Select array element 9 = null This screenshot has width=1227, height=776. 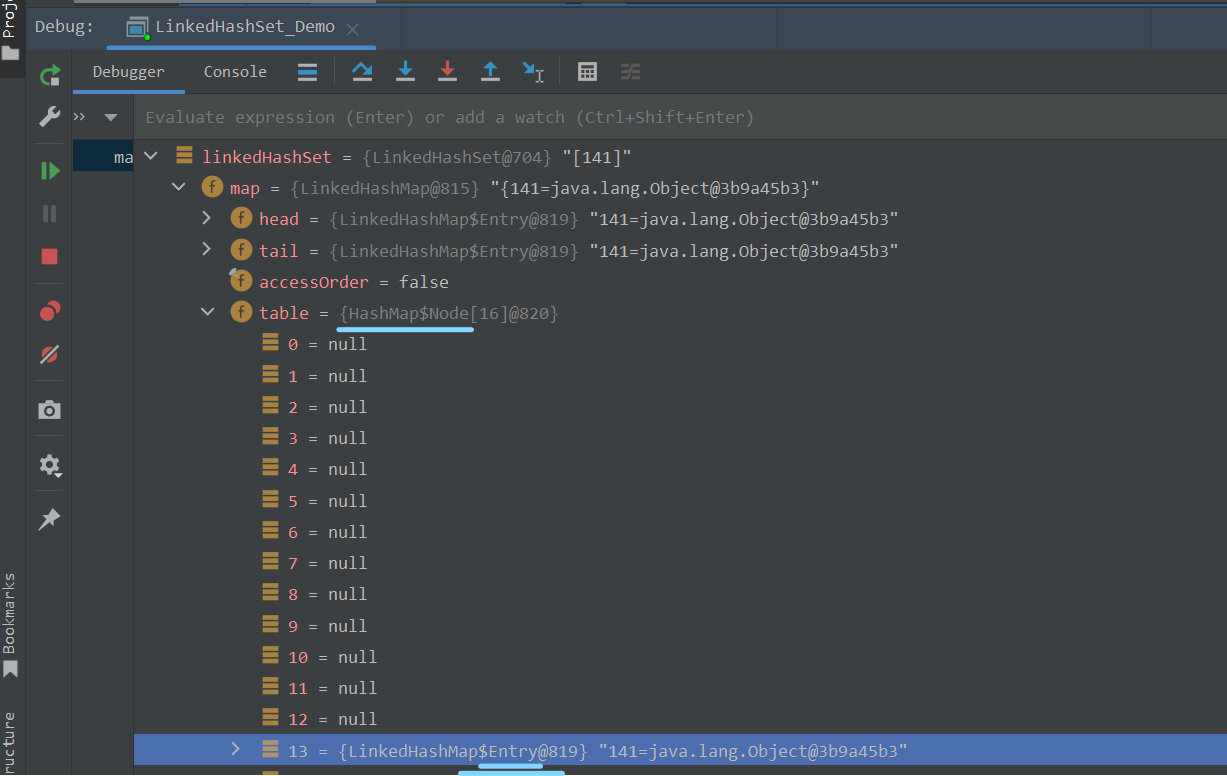[x=680, y=626]
